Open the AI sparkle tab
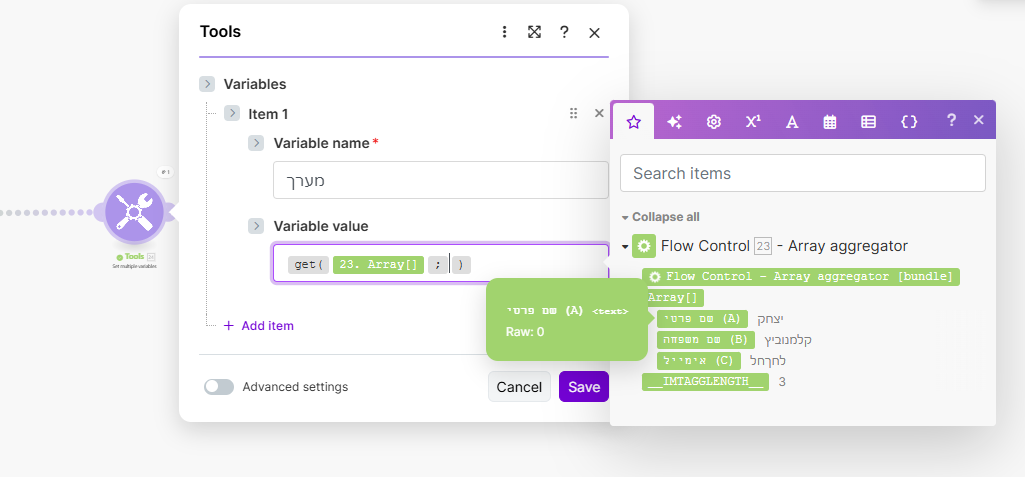1025x477 pixels. click(675, 121)
